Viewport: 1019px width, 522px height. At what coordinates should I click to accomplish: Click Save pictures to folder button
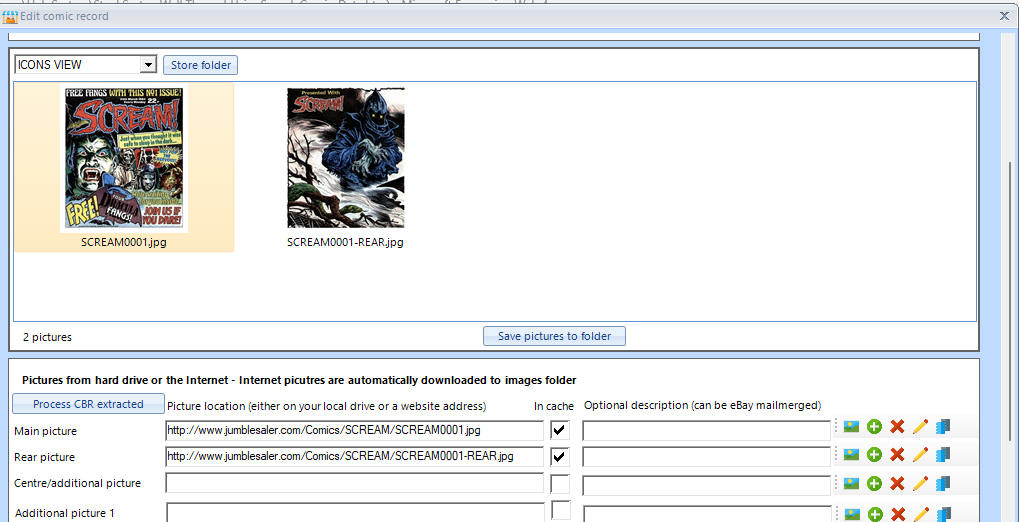(554, 336)
